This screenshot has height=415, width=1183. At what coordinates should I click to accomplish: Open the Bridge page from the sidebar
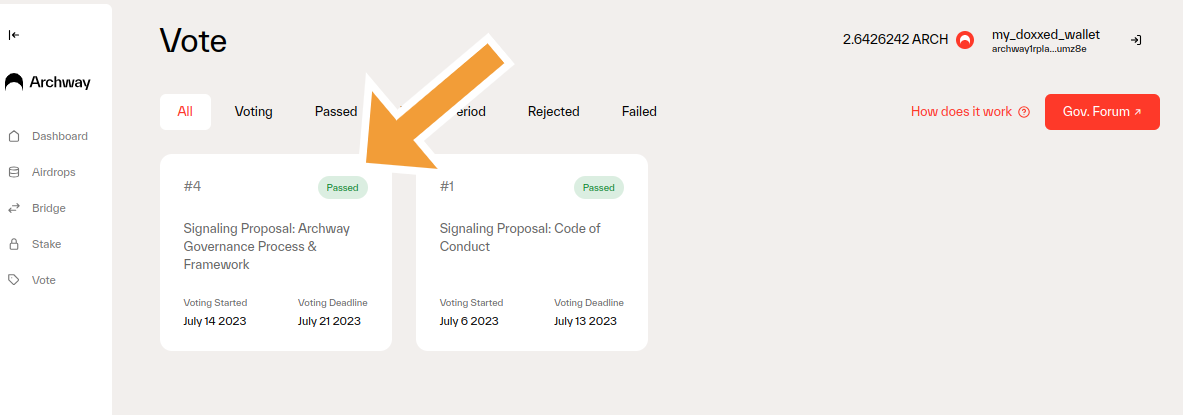[48, 208]
